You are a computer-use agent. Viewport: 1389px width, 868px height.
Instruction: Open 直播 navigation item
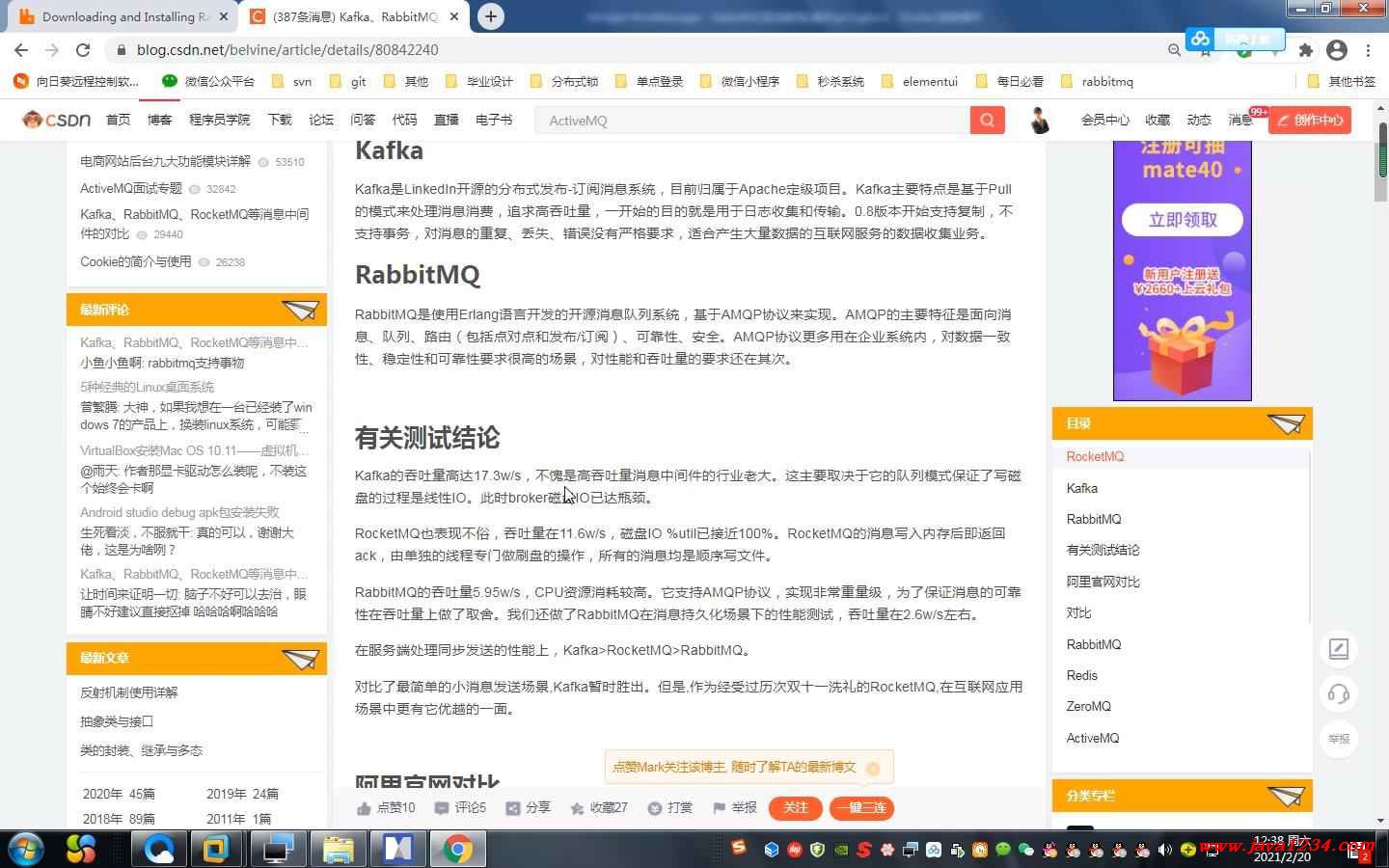coord(446,120)
